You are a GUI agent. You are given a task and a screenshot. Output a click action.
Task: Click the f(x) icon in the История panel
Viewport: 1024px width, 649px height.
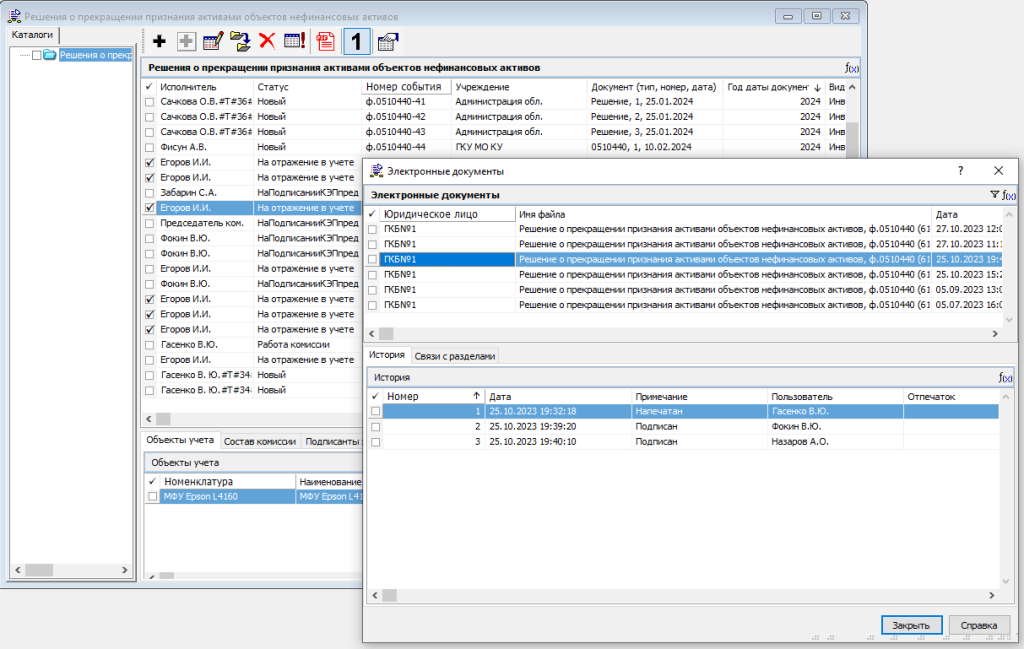pyautogui.click(x=1006, y=377)
